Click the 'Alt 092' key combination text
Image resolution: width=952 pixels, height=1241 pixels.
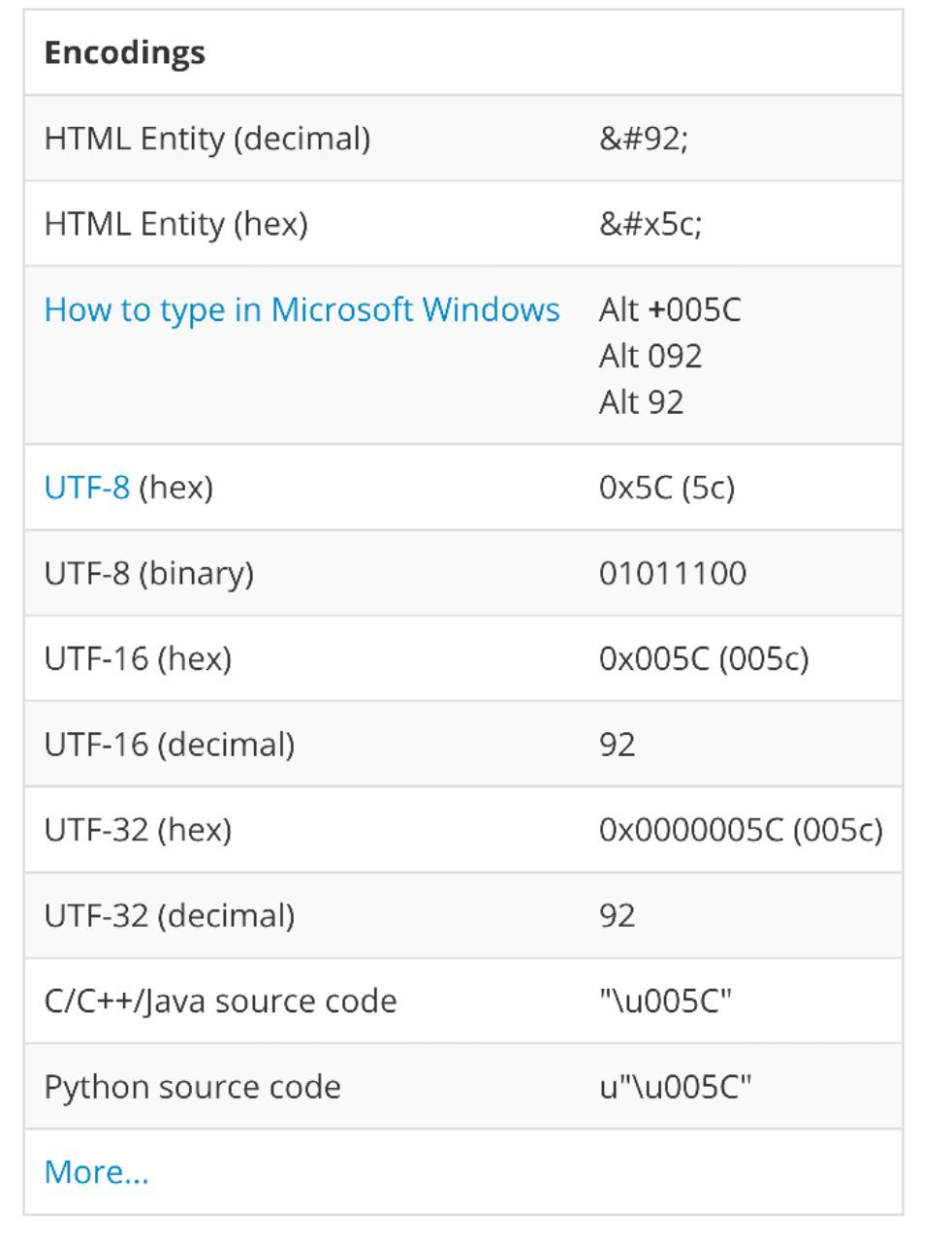[x=651, y=356]
